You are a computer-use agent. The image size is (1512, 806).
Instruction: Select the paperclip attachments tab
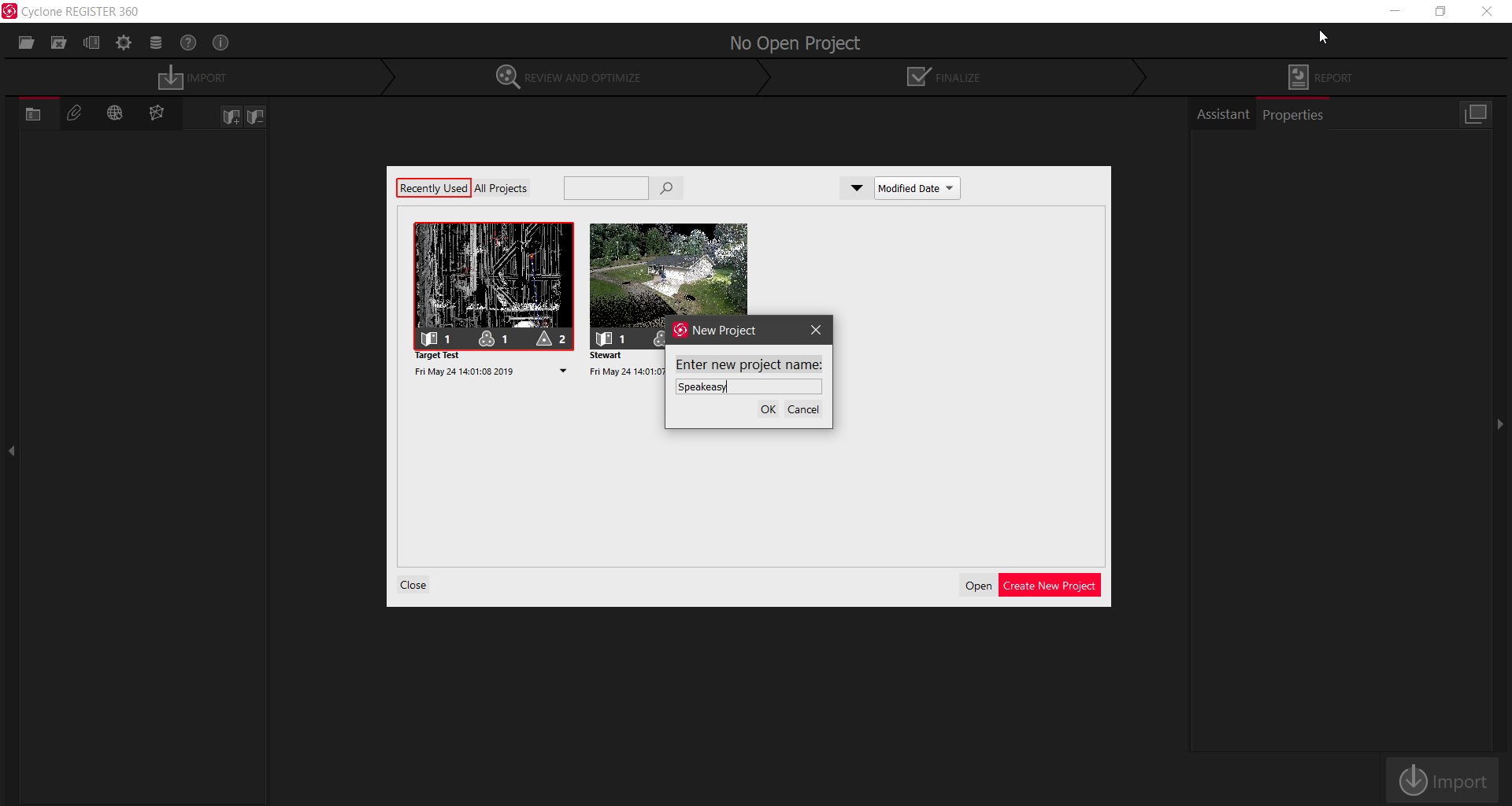click(74, 113)
